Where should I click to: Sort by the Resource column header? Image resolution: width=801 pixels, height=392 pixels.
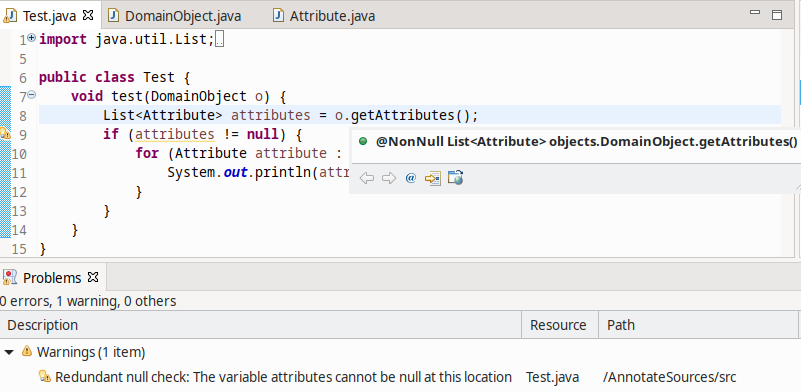coord(560,325)
